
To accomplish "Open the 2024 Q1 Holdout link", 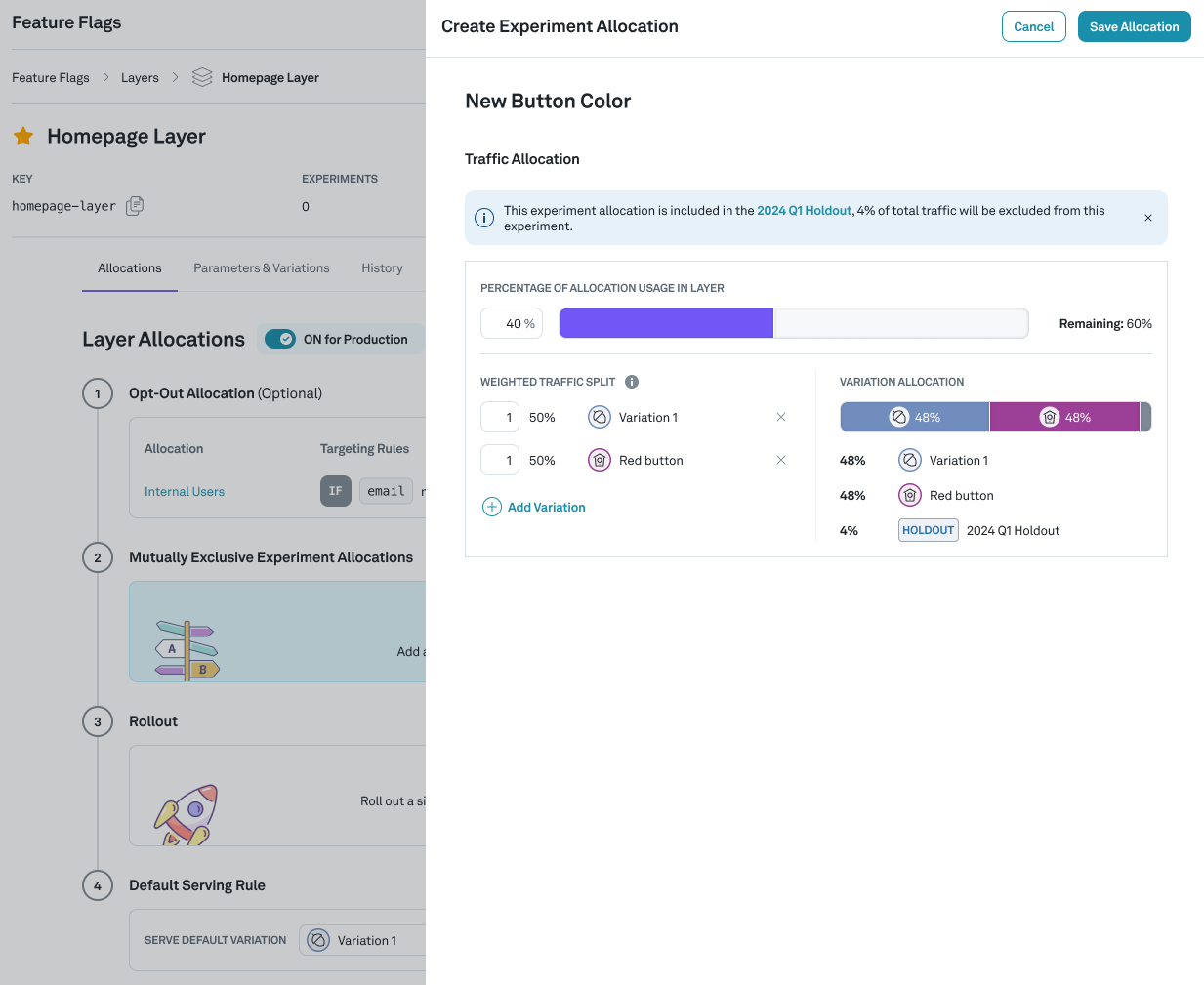I will pos(804,210).
